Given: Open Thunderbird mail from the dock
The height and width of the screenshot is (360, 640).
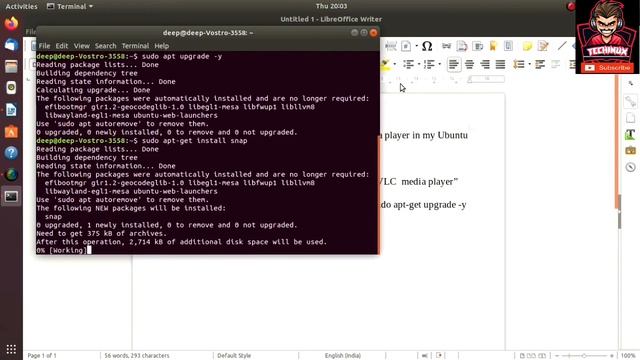Looking at the screenshot, I should [x=11, y=44].
